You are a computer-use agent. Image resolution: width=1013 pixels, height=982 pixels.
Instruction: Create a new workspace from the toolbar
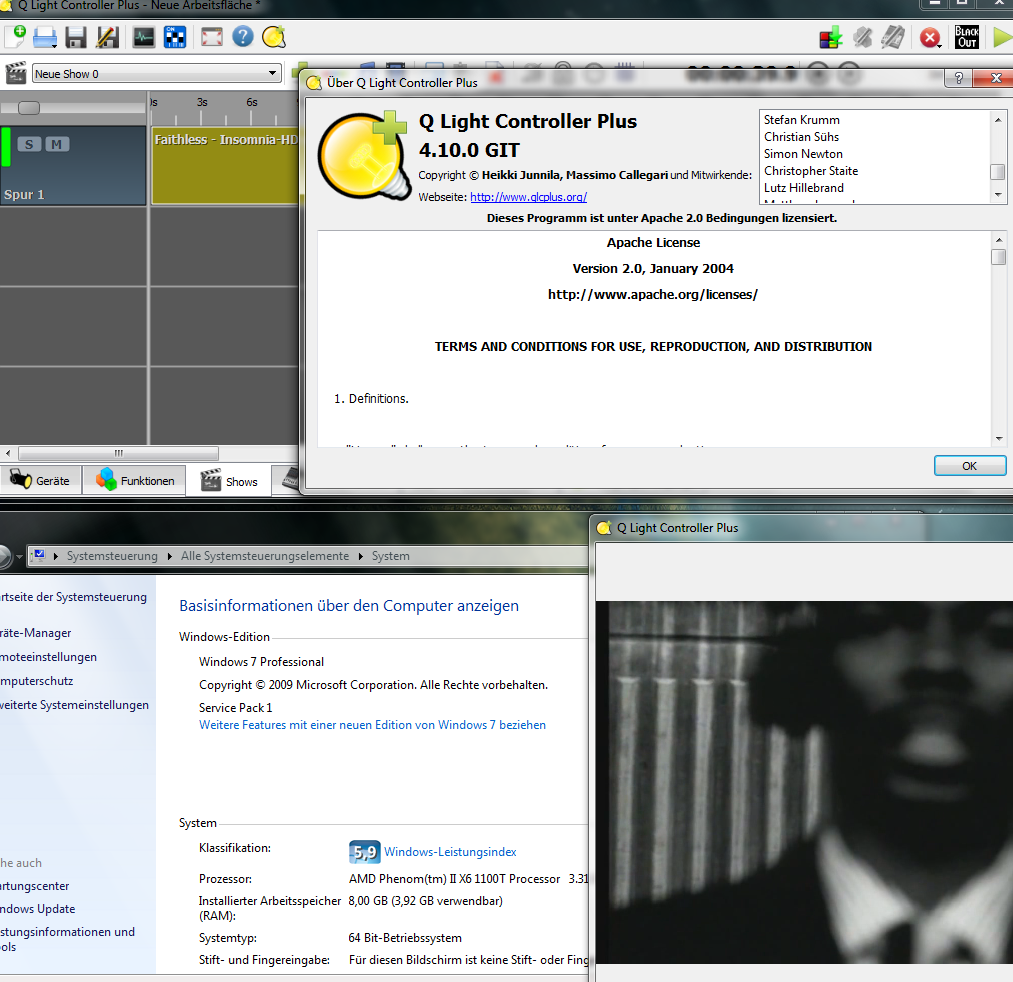pos(16,36)
